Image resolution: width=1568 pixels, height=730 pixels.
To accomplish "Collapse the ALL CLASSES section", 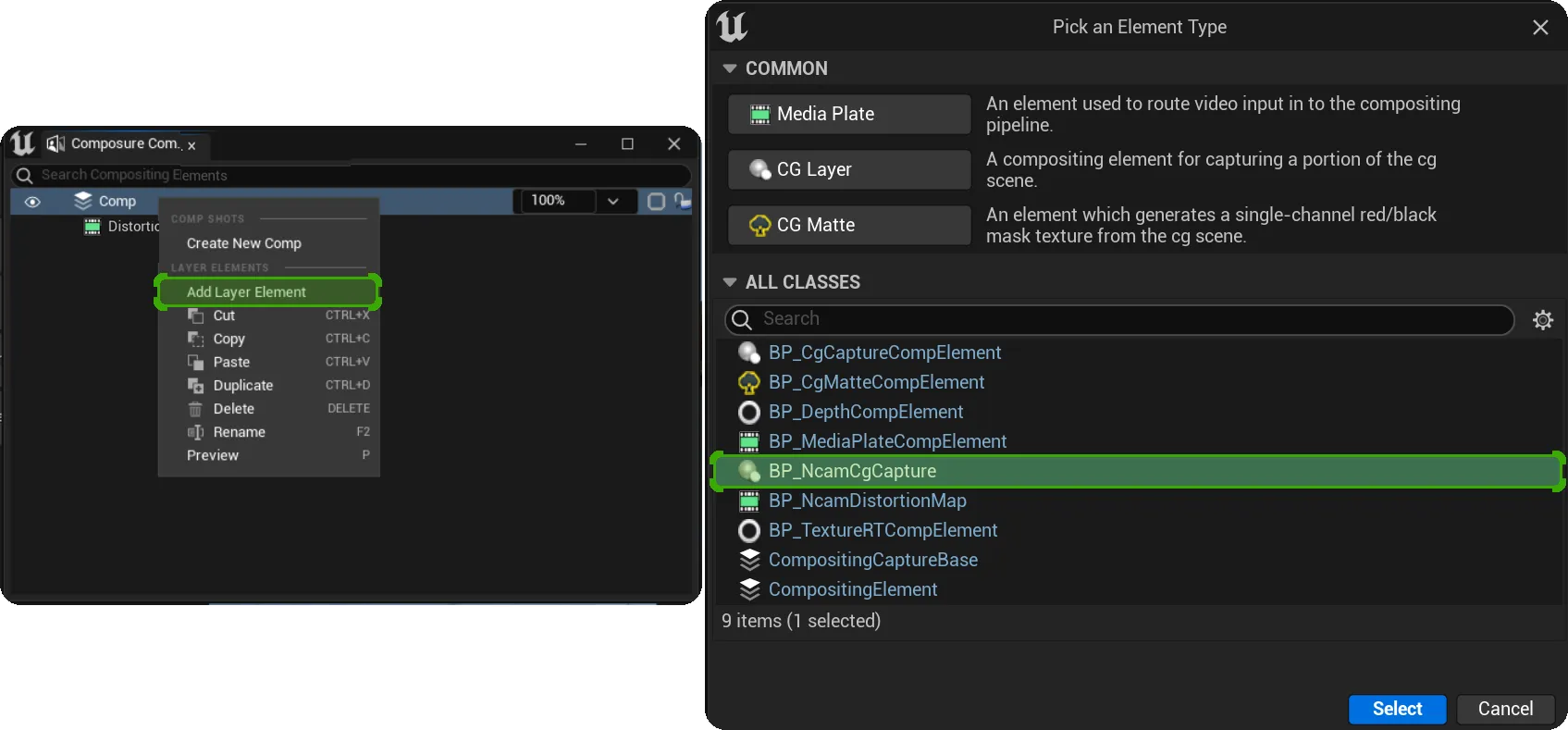I will pos(730,282).
